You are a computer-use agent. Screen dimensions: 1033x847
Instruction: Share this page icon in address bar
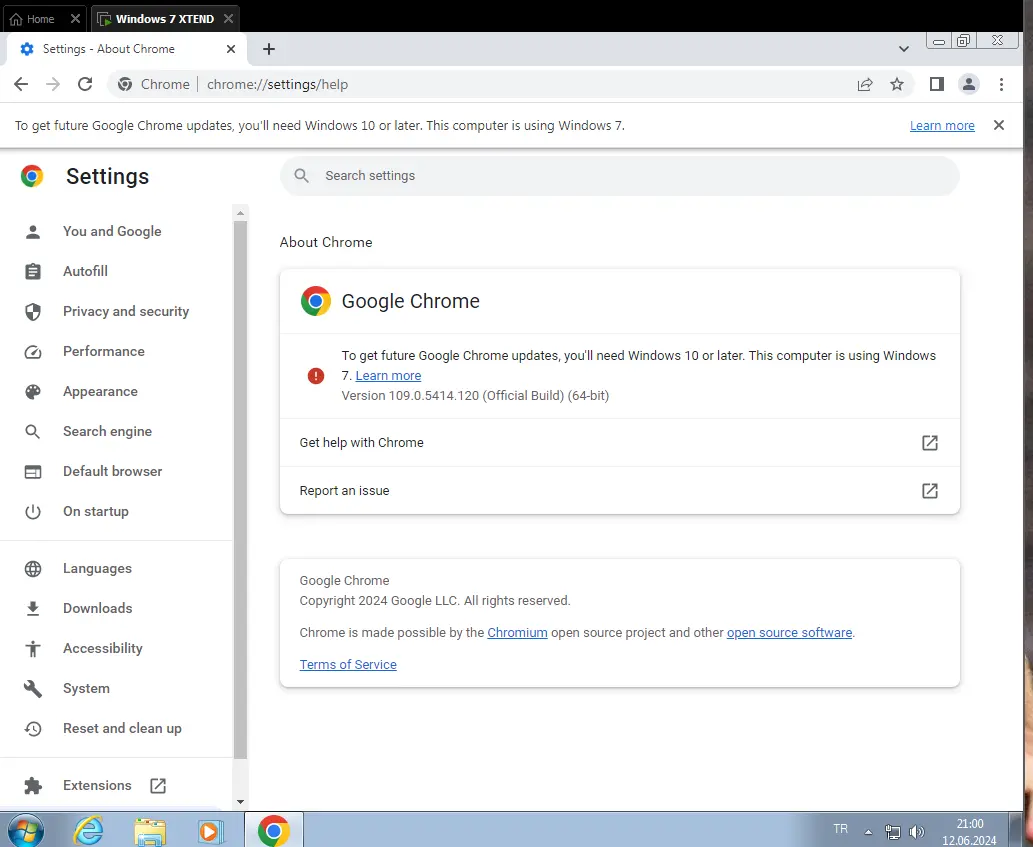point(865,84)
